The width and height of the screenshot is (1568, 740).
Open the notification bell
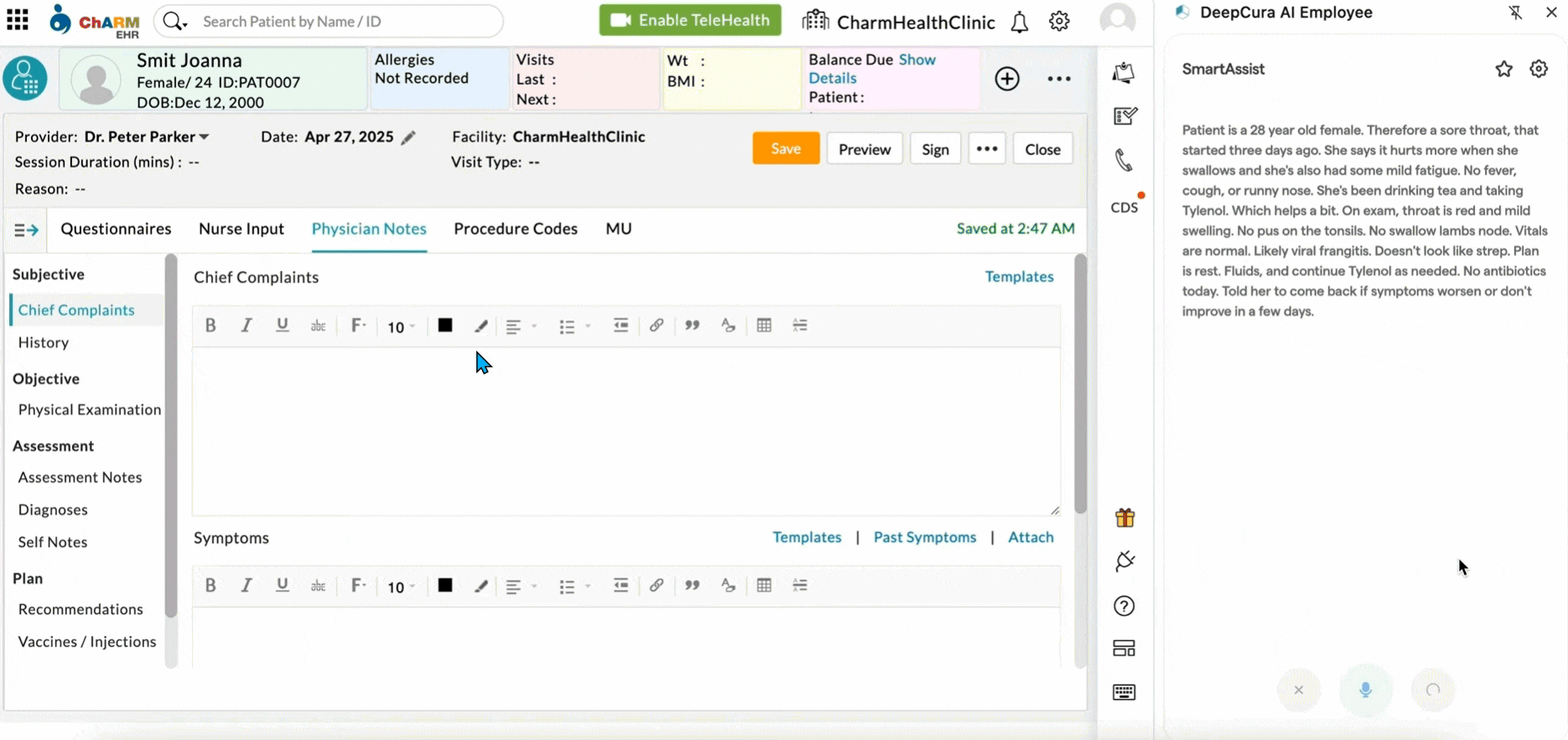[1019, 22]
